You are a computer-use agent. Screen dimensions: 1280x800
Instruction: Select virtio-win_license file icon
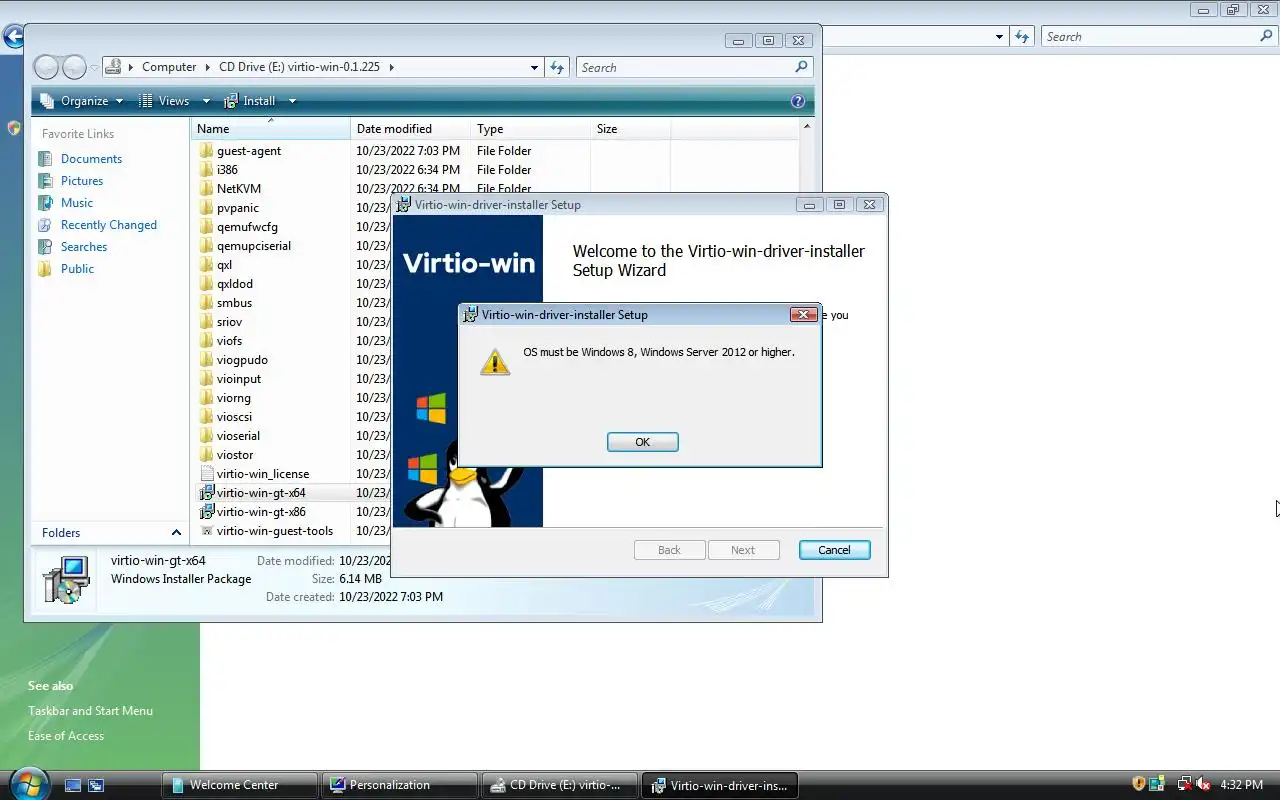(x=206, y=474)
